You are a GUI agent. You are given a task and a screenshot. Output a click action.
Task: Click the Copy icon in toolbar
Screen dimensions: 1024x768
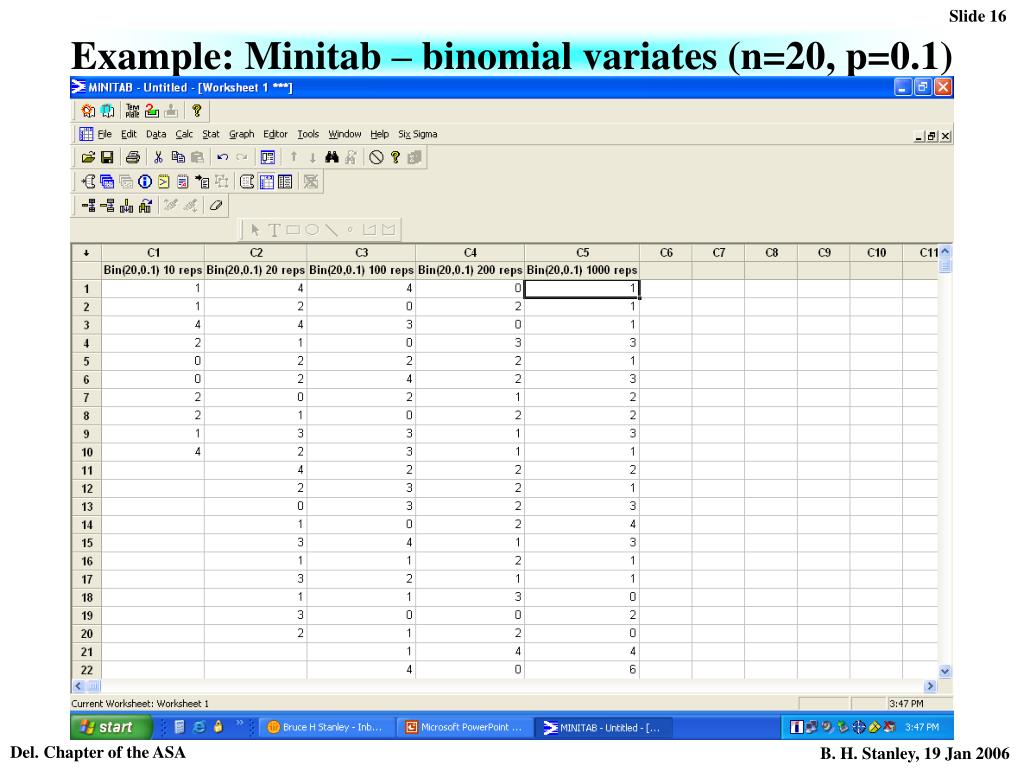coord(178,157)
